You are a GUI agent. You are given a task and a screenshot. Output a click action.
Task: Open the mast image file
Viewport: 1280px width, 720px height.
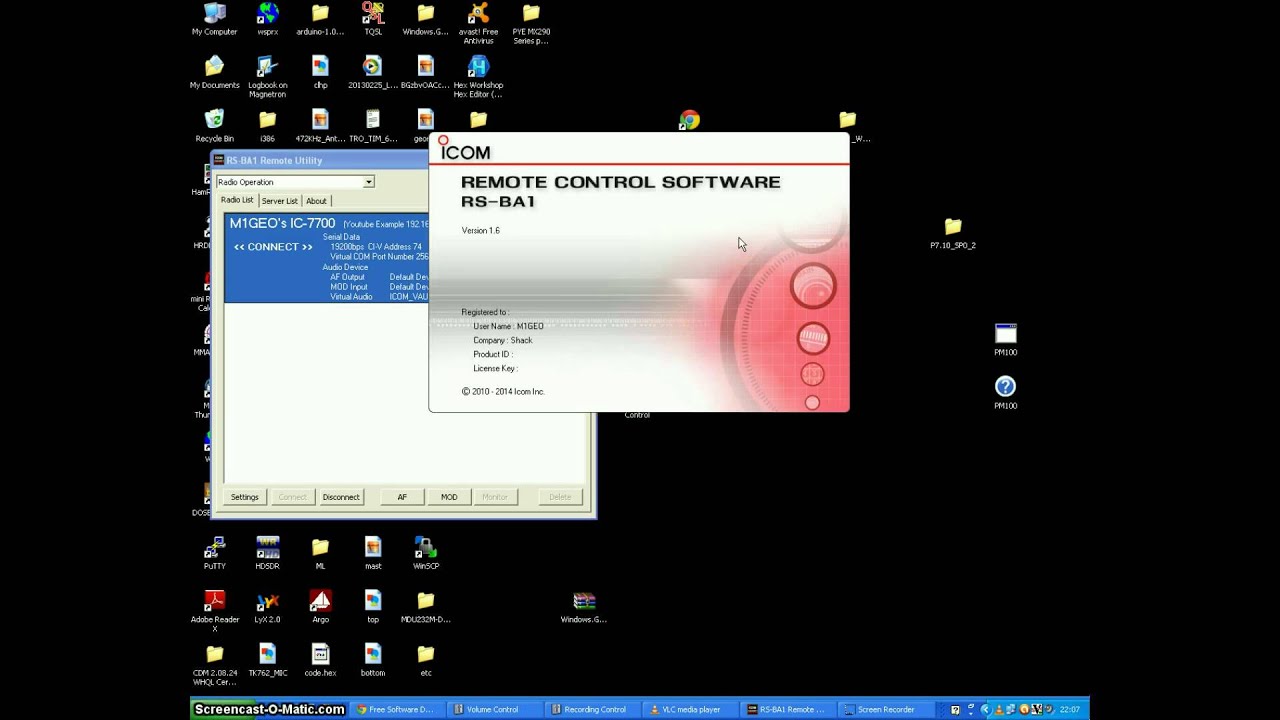click(373, 553)
